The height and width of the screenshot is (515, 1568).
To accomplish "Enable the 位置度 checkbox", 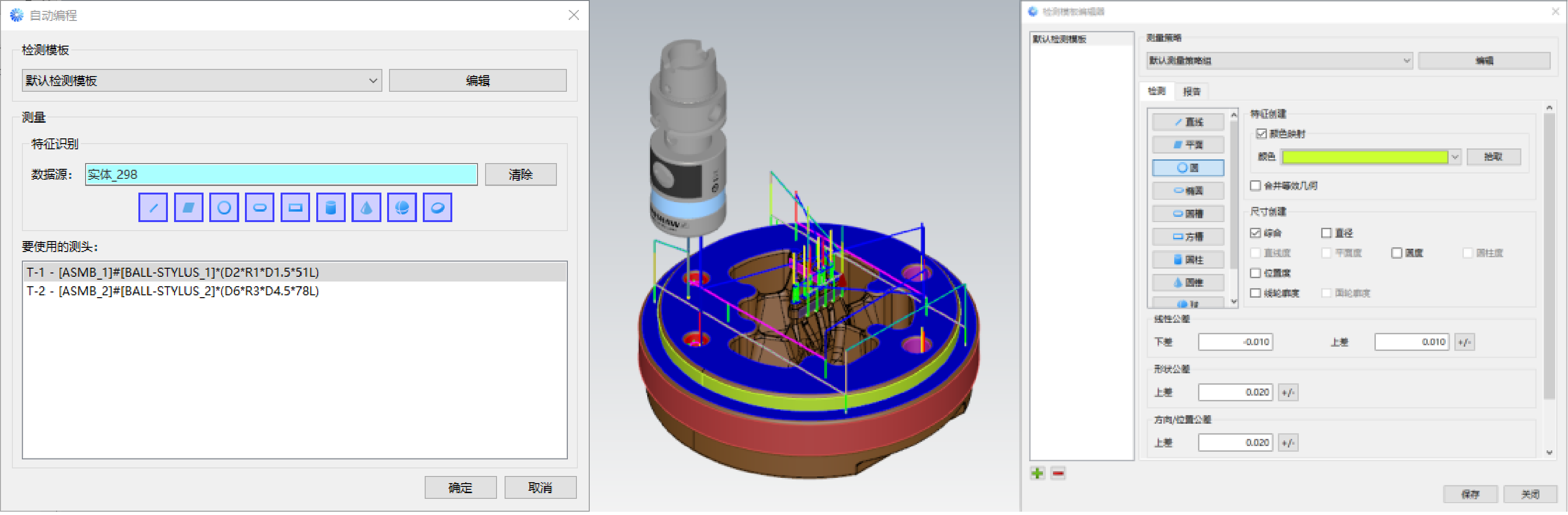I will 1255,273.
